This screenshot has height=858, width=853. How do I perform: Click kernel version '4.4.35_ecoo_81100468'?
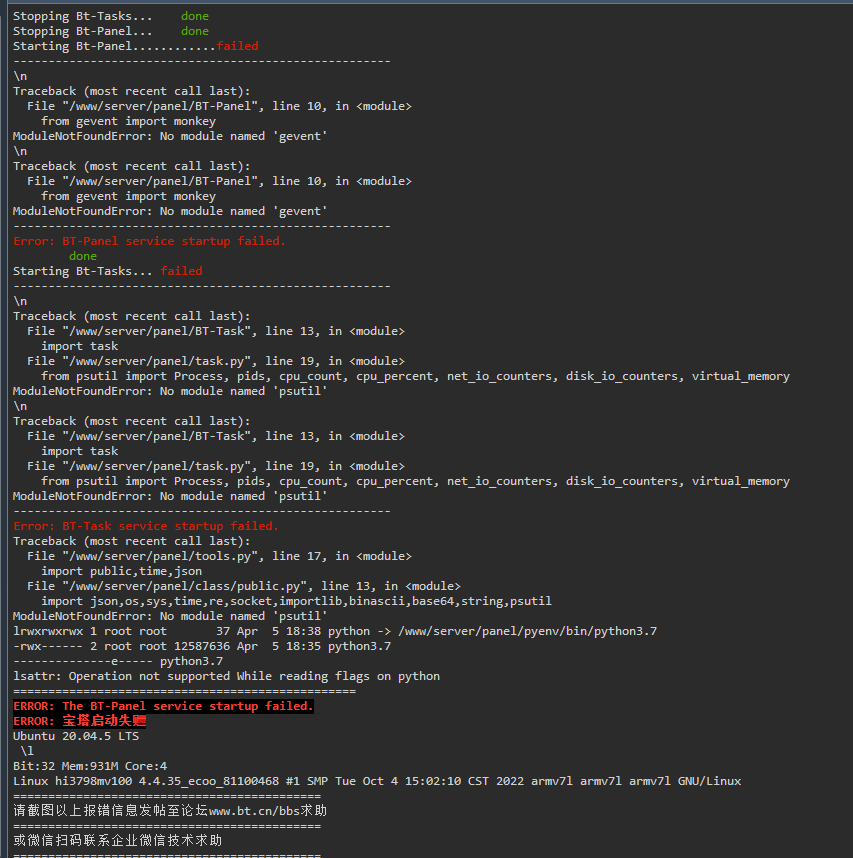(208, 781)
